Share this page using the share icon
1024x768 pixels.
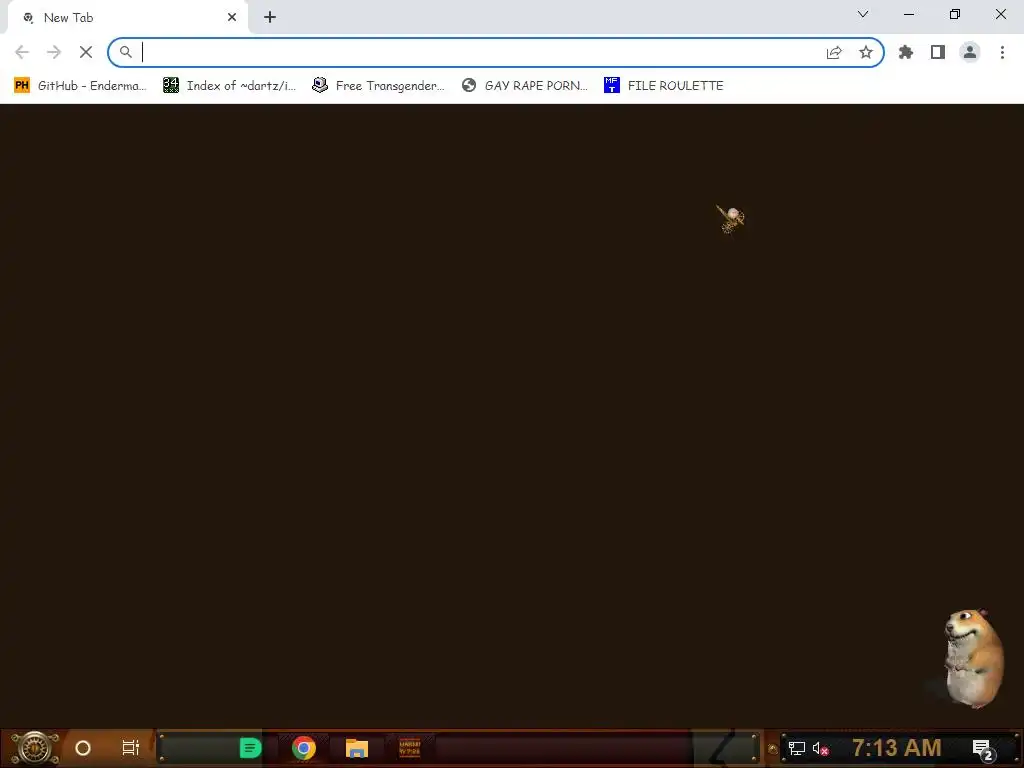pyautogui.click(x=834, y=52)
